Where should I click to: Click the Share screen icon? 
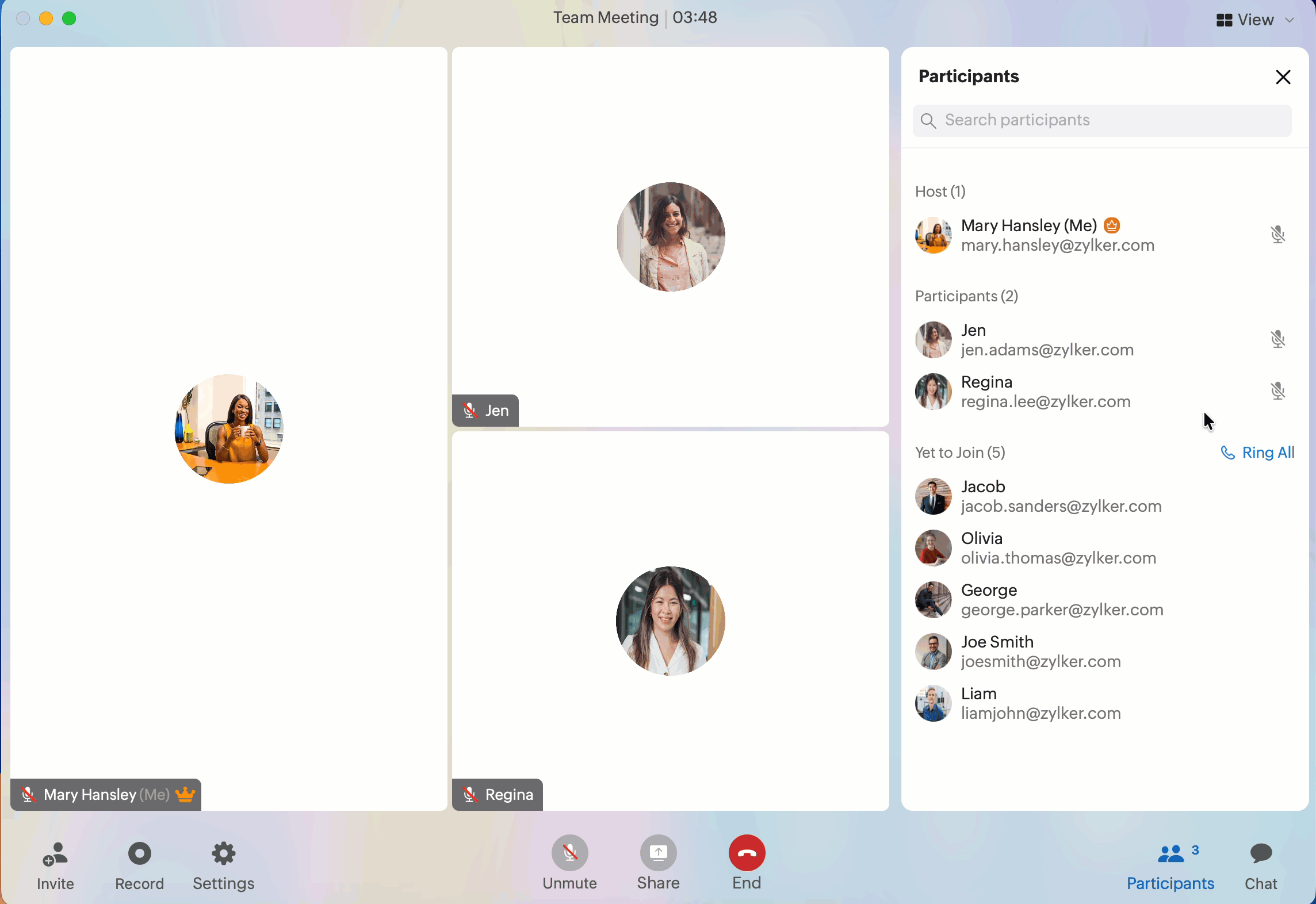click(x=658, y=853)
